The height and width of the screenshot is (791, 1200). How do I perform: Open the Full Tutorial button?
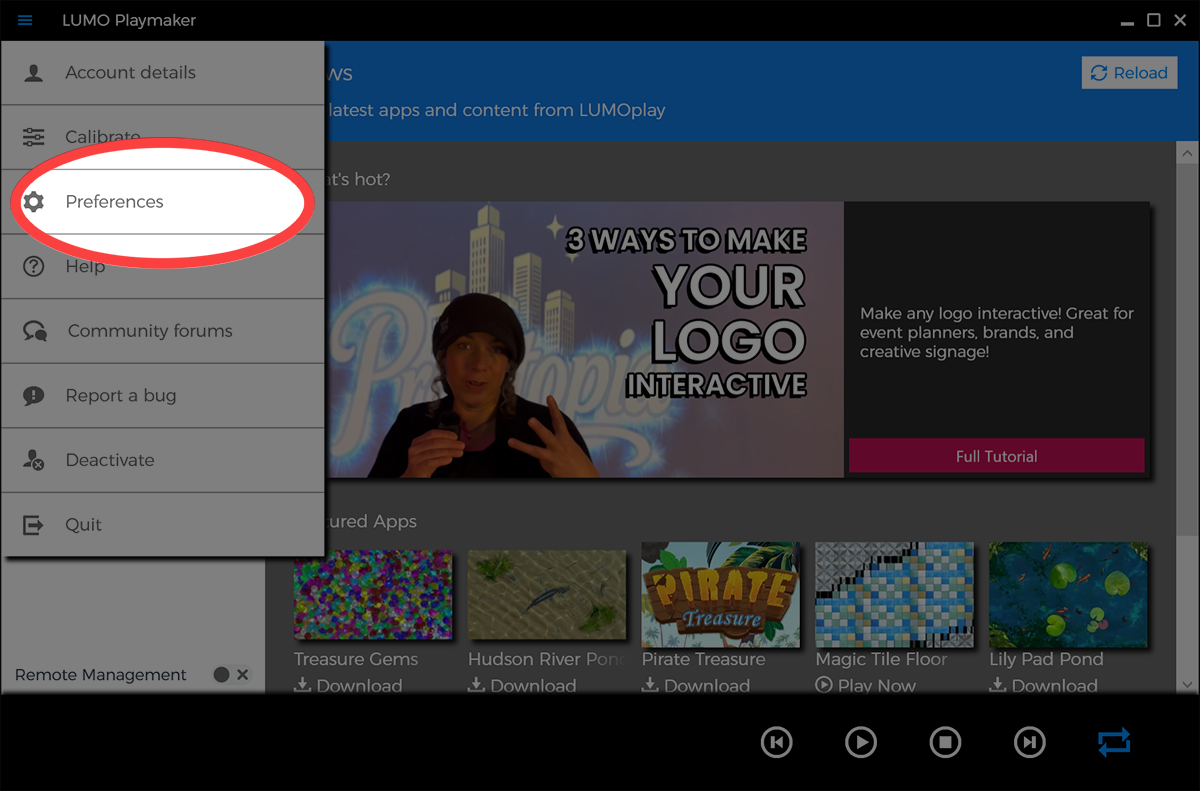(x=996, y=456)
